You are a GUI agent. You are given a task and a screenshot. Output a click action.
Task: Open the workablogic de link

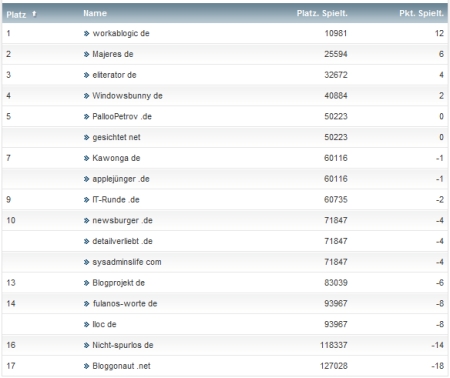tap(121, 33)
